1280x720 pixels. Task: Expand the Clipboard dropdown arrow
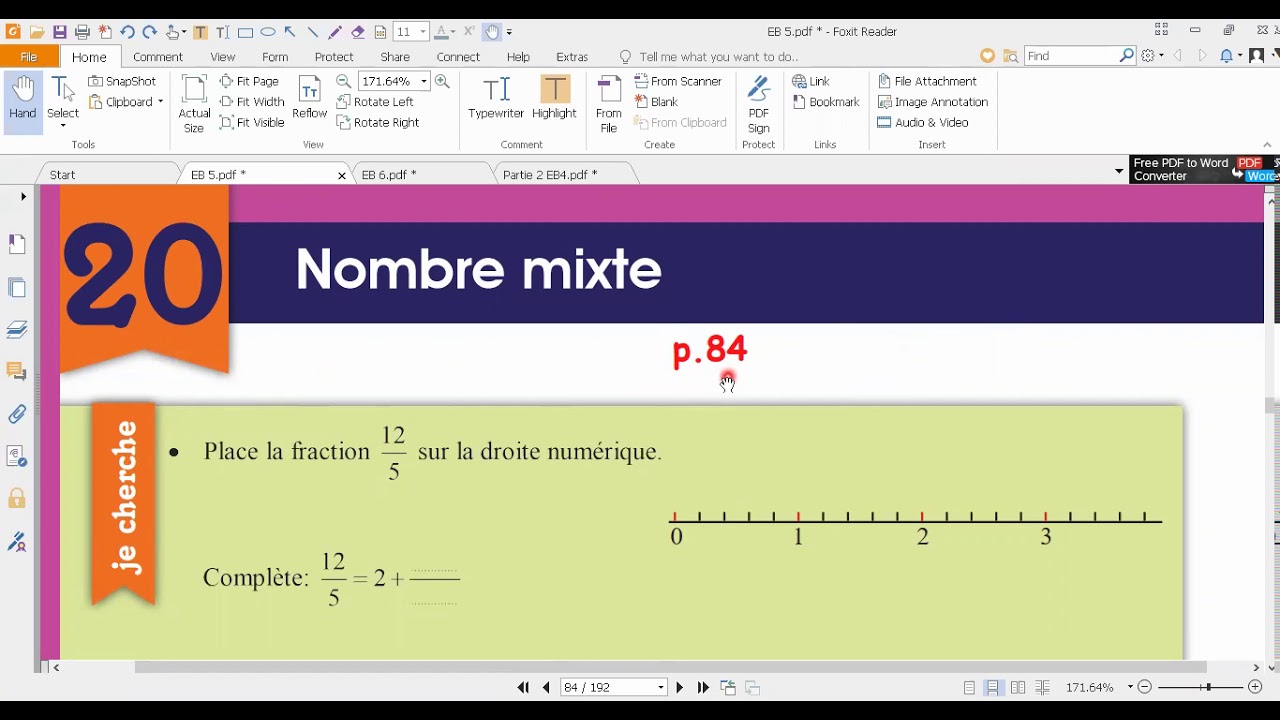160,102
